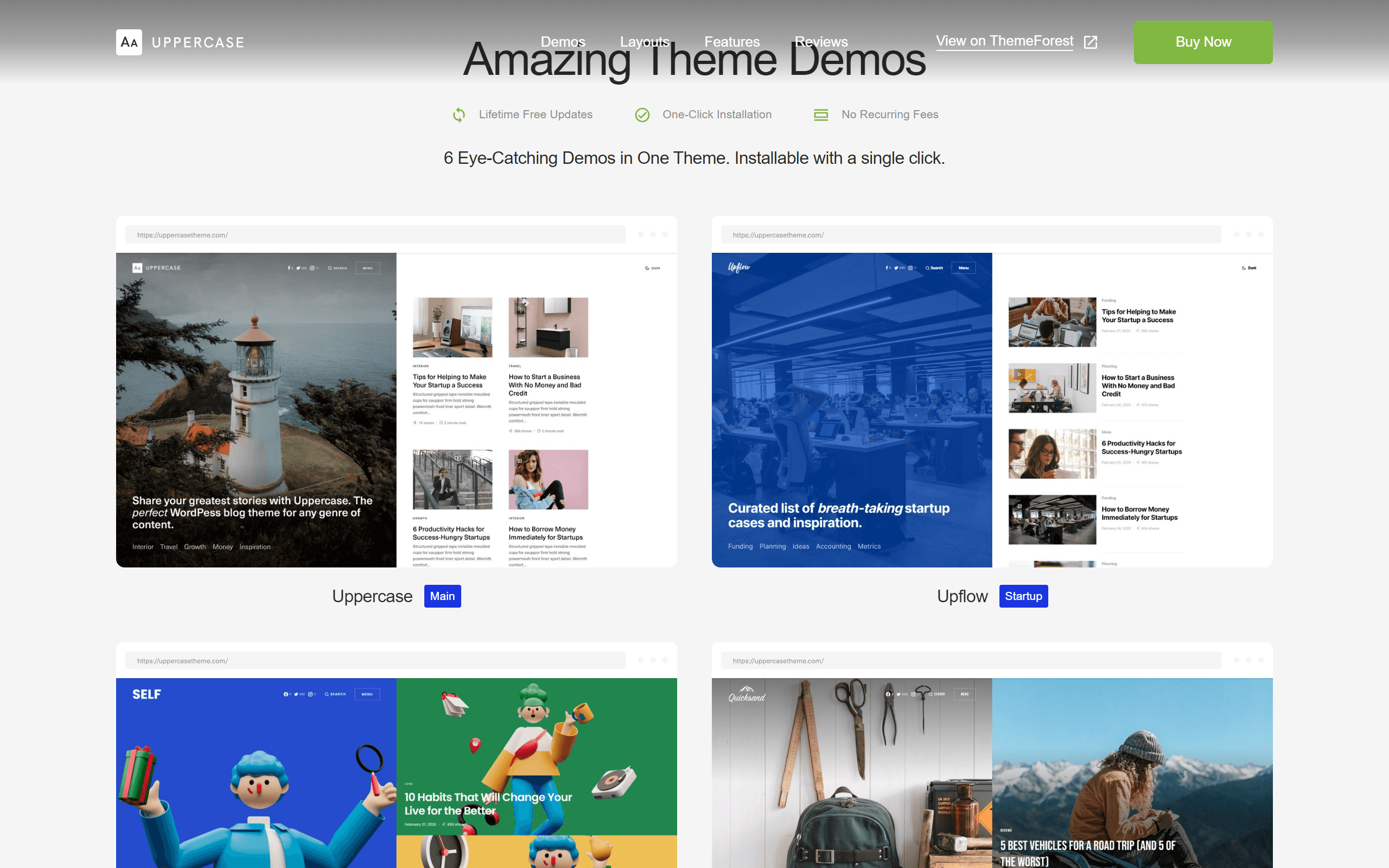The height and width of the screenshot is (868, 1389).
Task: Open the View on ThemeForest link
Action: point(1004,41)
